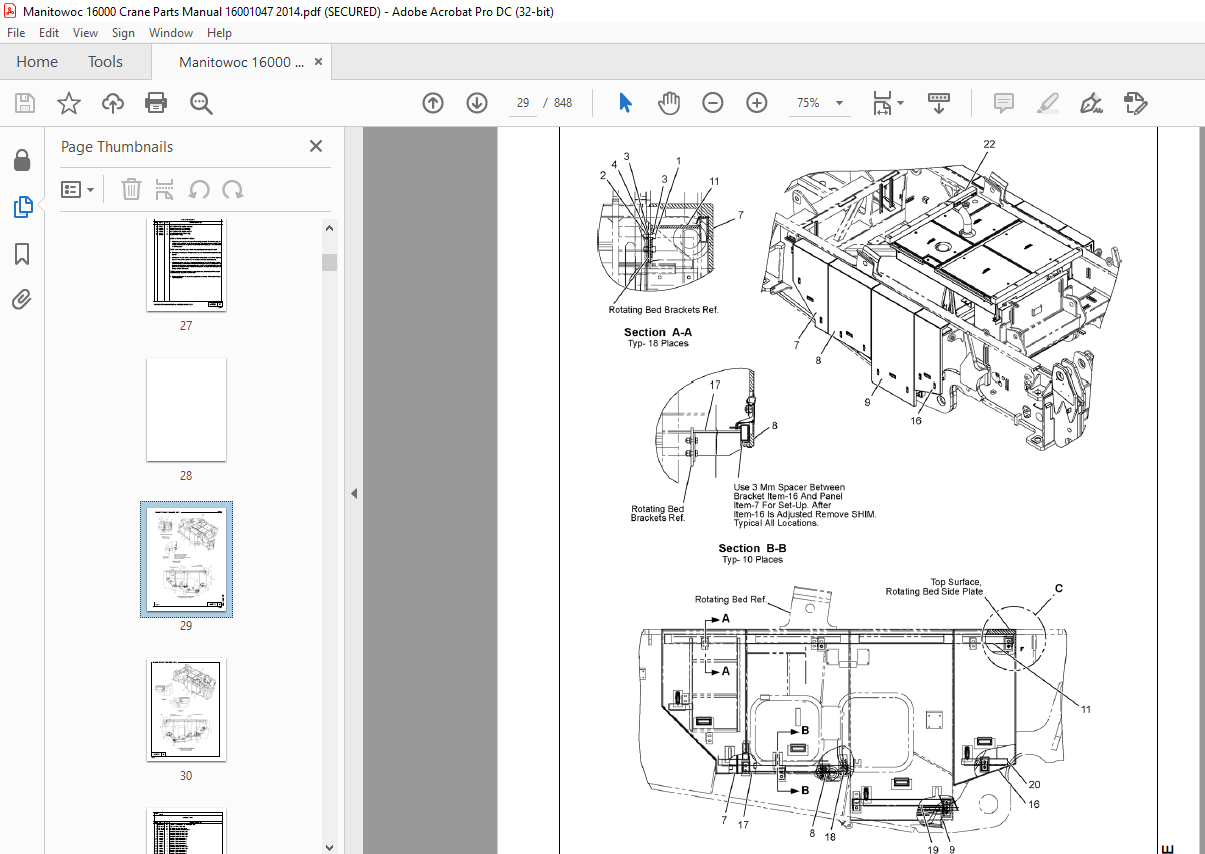Switch to the Tools tab

coord(105,62)
